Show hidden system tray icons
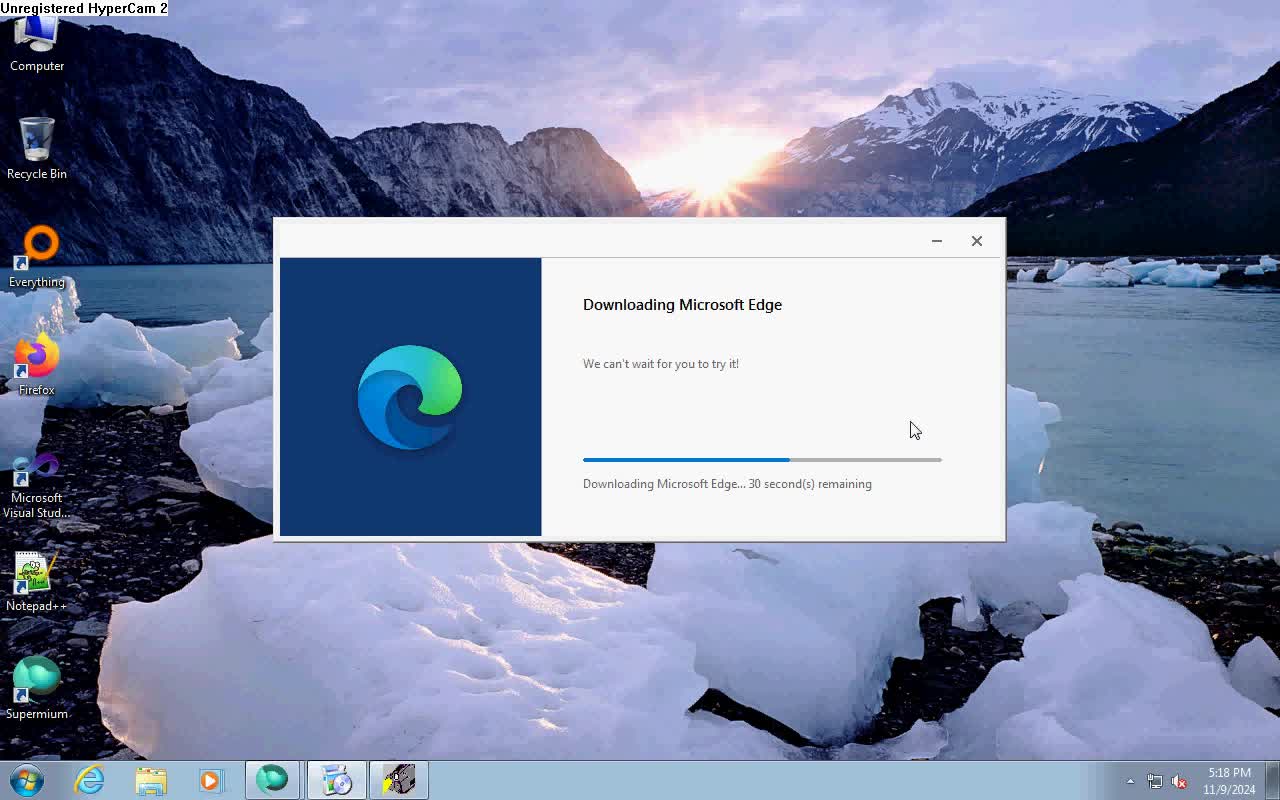This screenshot has width=1280, height=800. [1131, 781]
